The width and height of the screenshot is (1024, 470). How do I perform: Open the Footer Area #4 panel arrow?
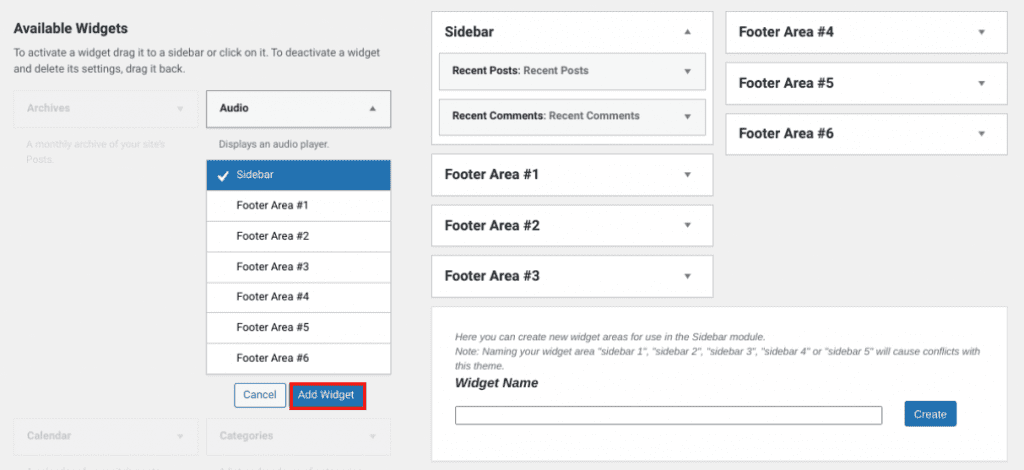pos(982,32)
